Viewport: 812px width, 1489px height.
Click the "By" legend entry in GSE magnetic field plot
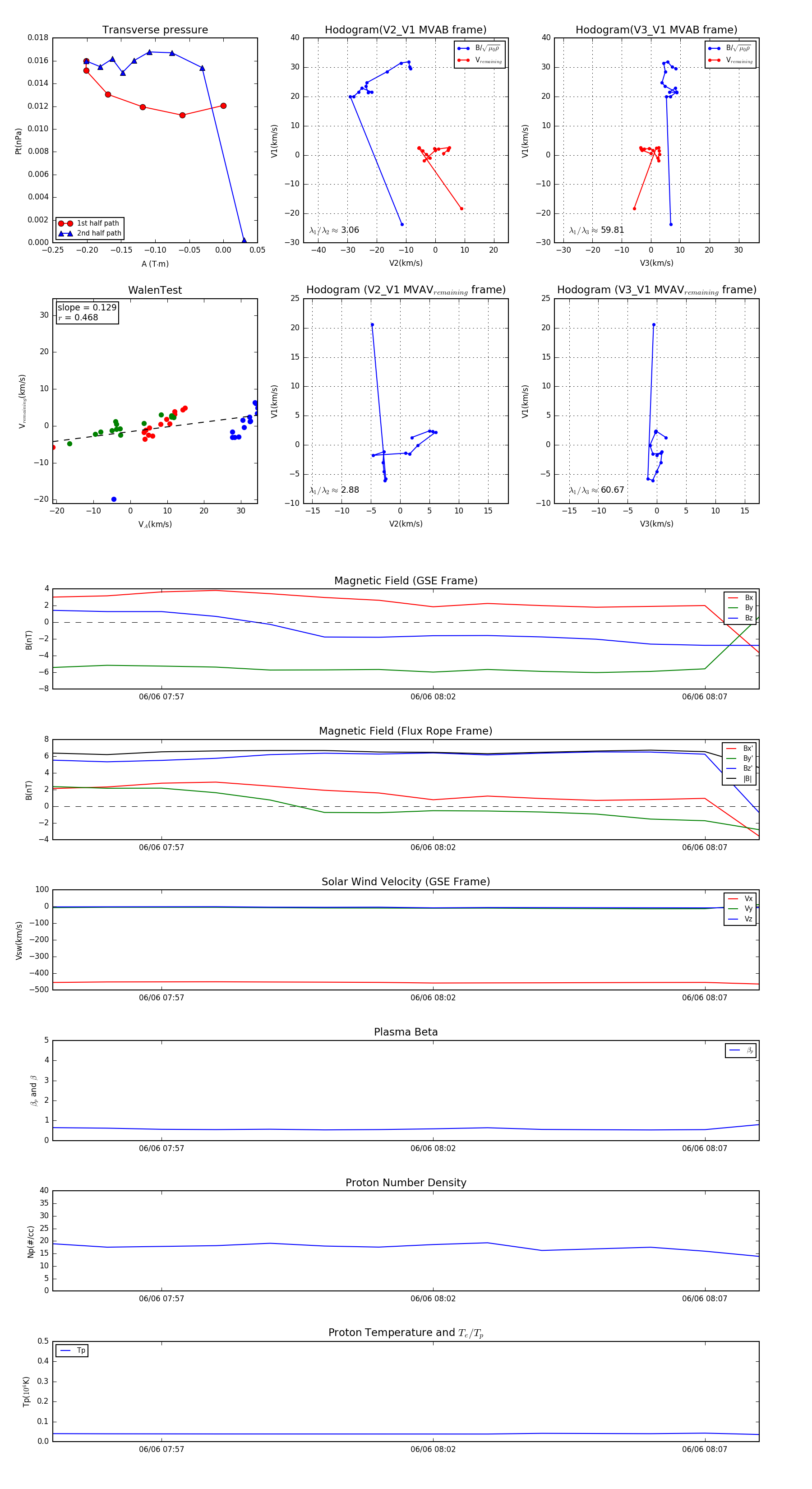[x=740, y=607]
